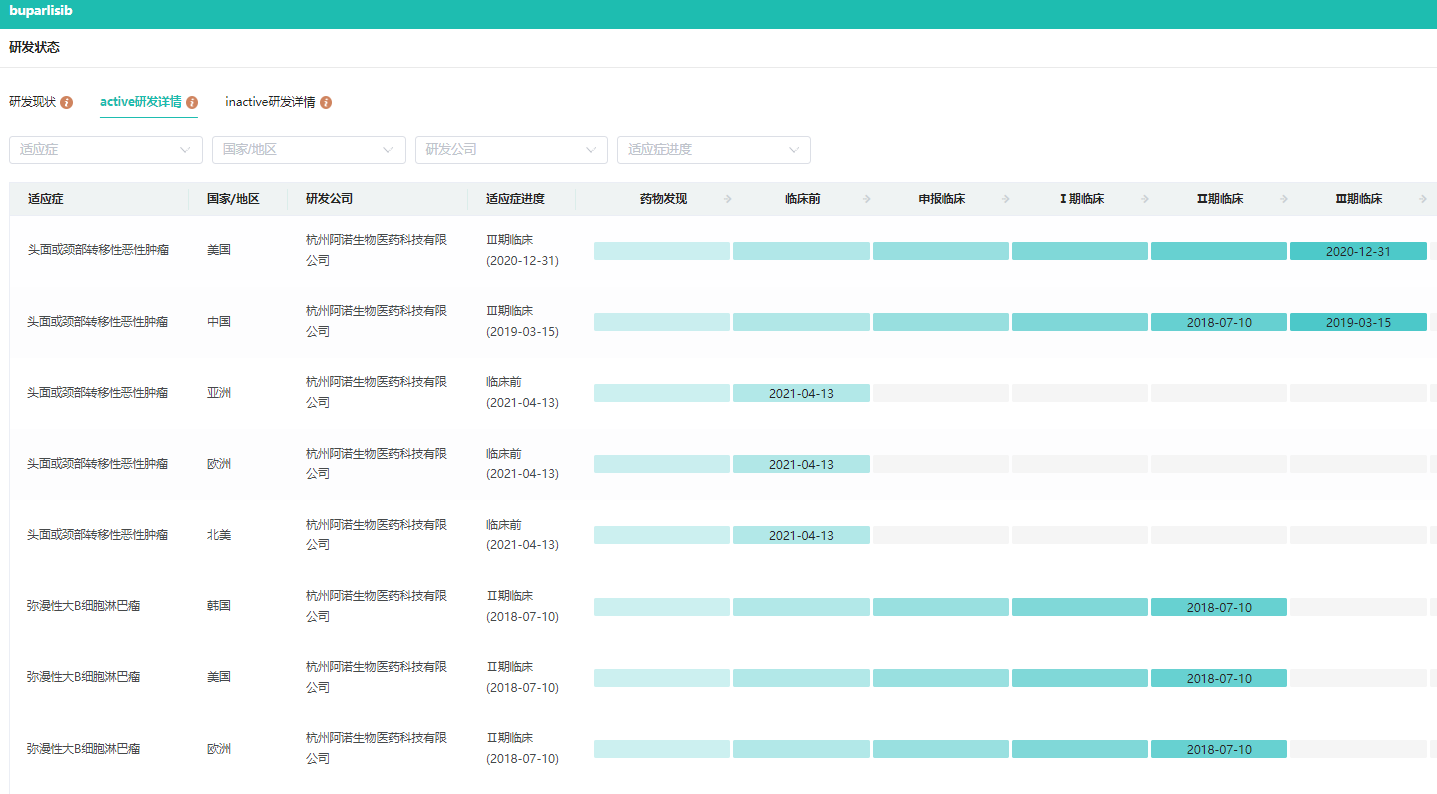This screenshot has width=1437, height=794.
Task: Click arrow icon after 药物发现 column header
Action: (x=727, y=199)
